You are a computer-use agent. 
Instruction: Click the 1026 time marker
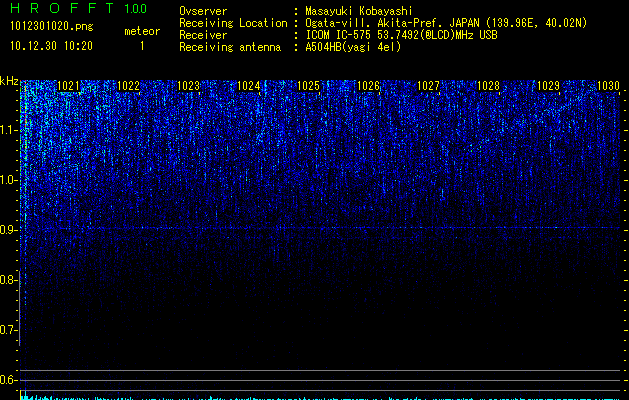(368, 86)
